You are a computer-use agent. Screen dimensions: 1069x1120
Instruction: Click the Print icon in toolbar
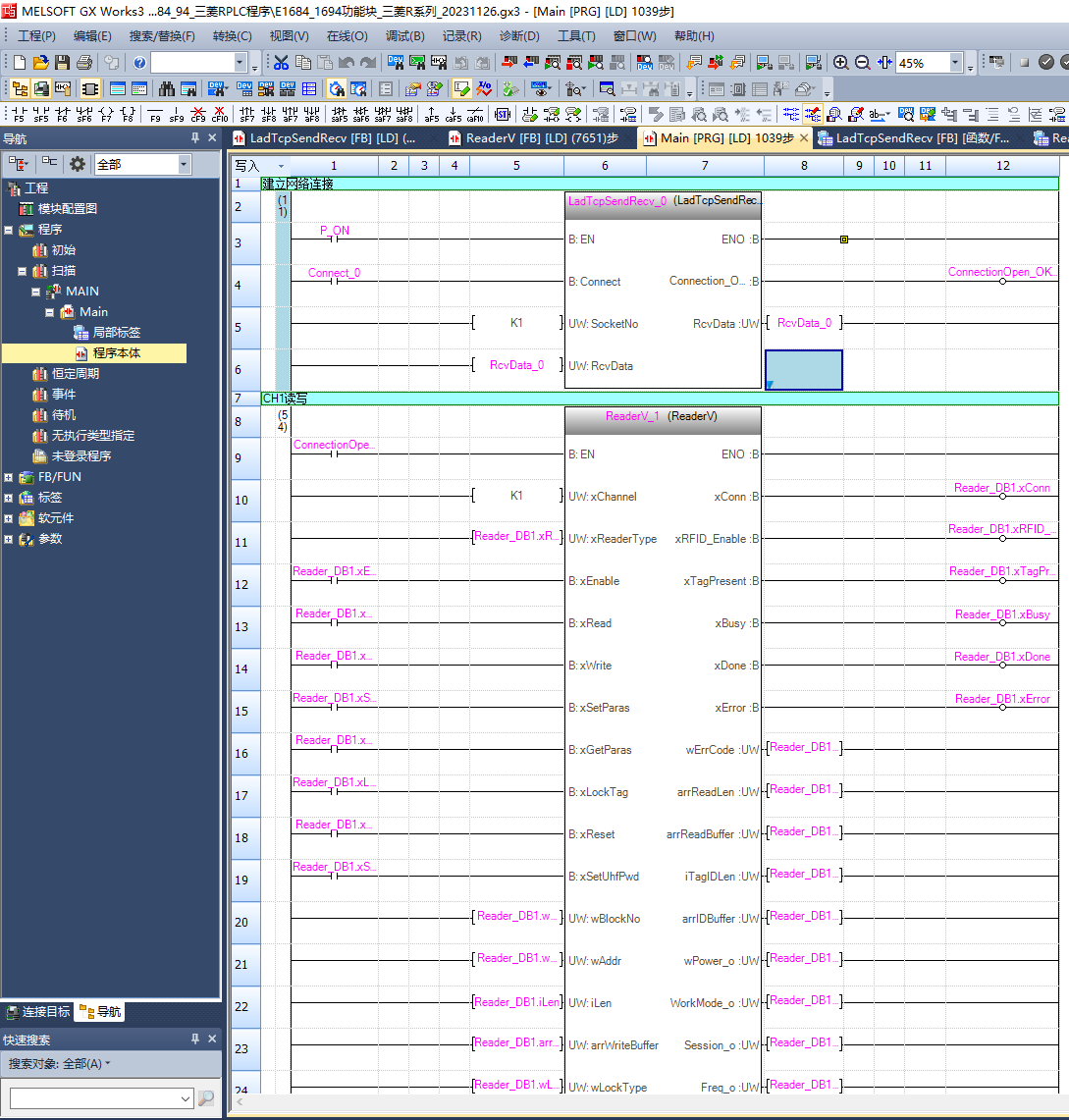pos(84,63)
